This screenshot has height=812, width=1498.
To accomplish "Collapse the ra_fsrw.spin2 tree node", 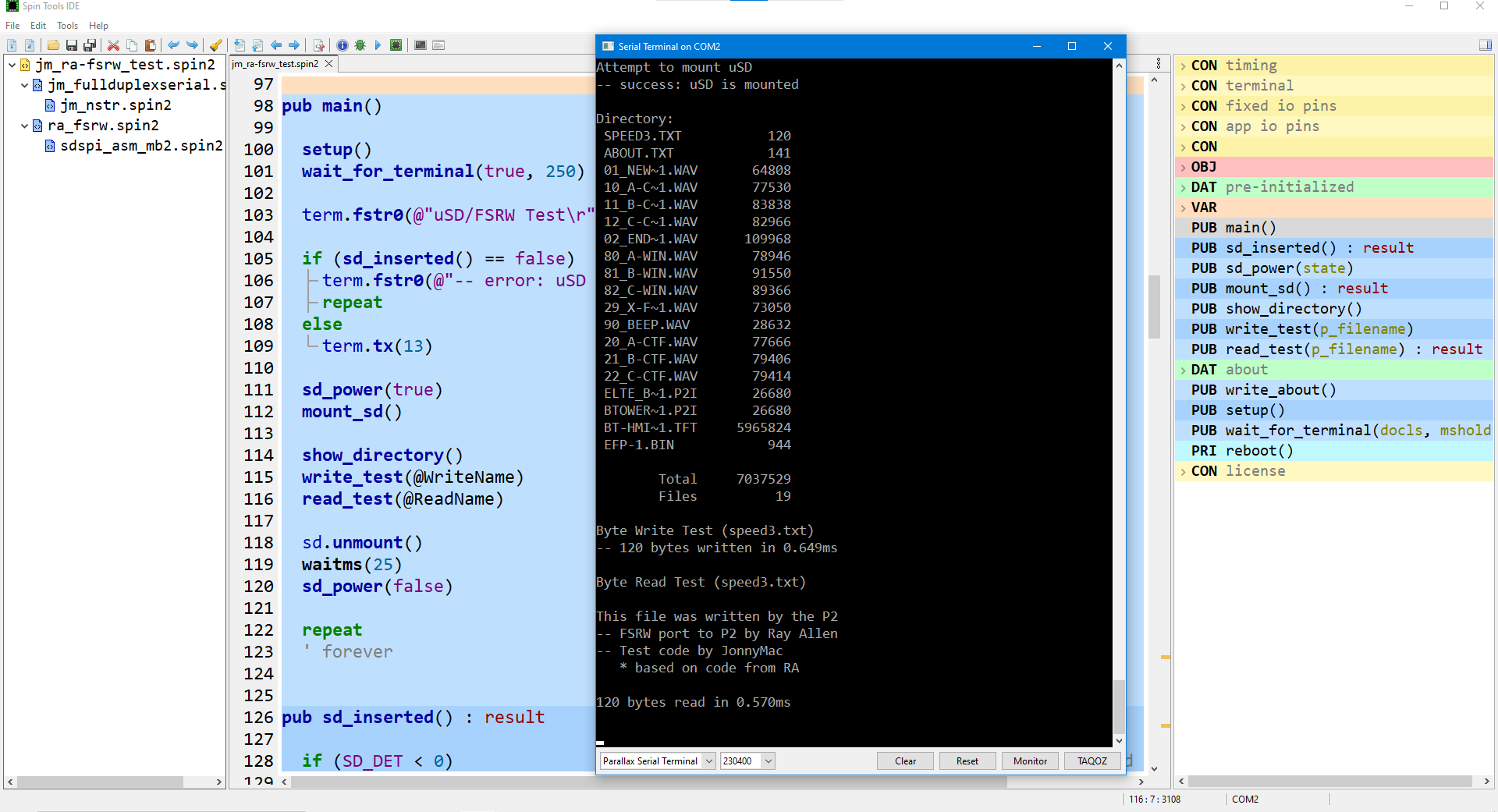I will click(25, 126).
